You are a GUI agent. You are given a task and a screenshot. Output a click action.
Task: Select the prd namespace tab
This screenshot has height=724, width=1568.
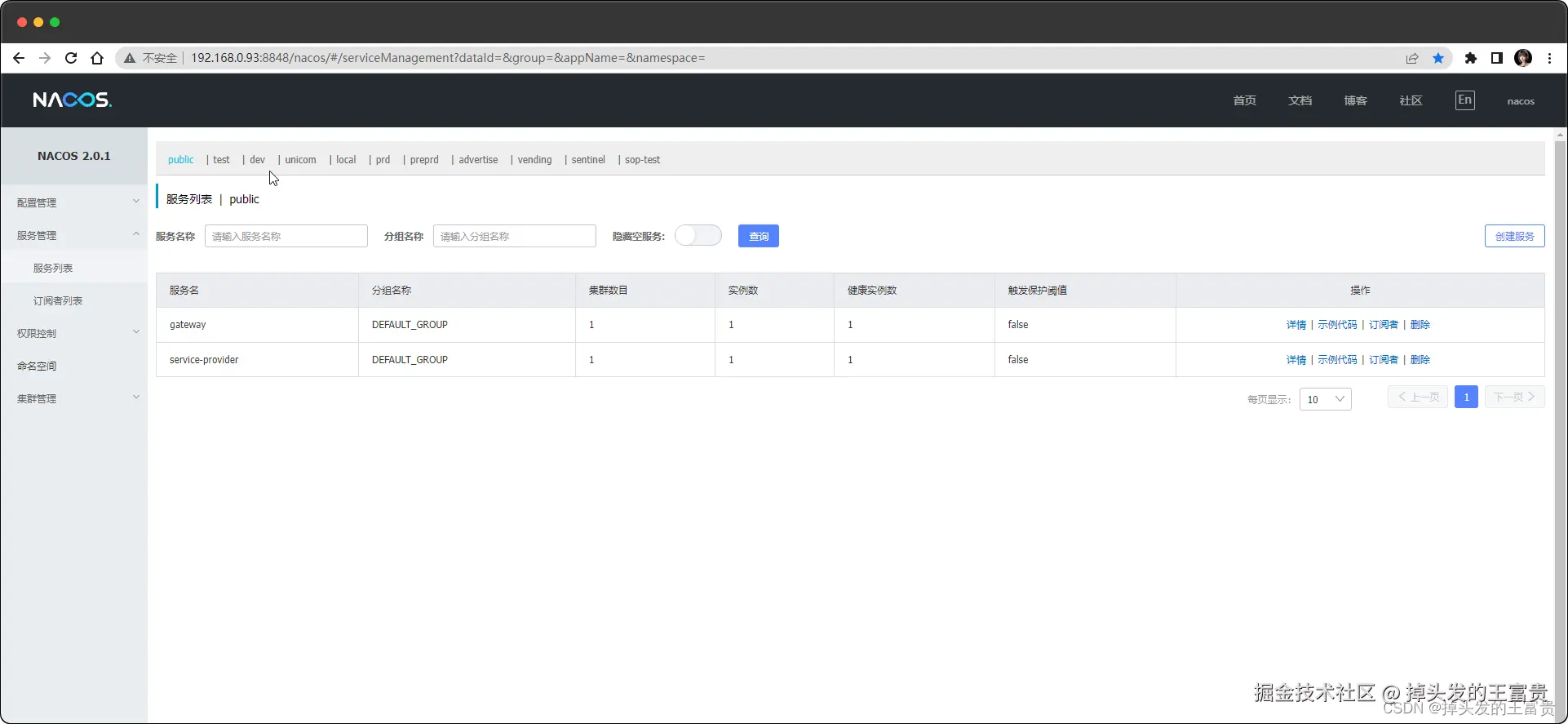point(383,160)
